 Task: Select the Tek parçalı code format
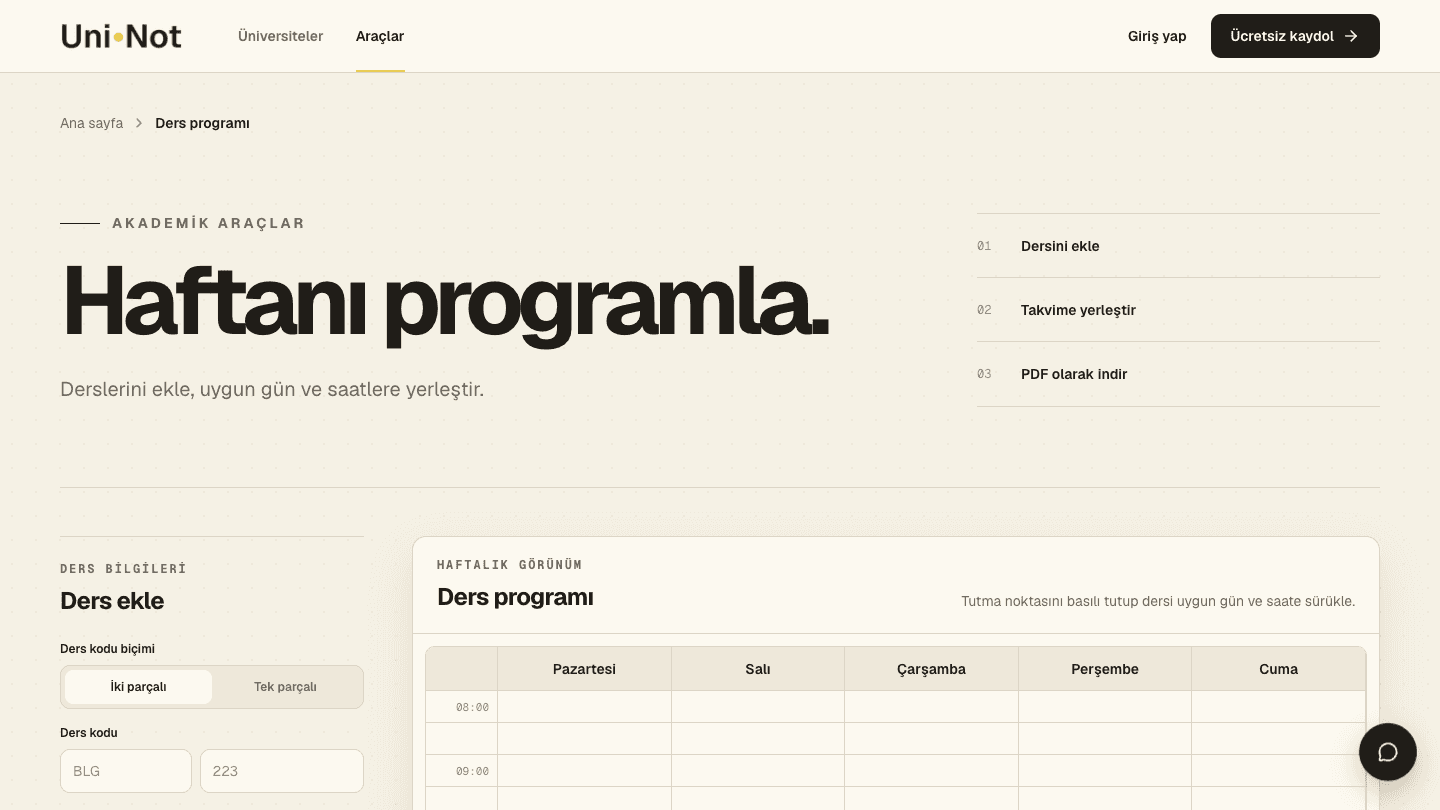[285, 687]
